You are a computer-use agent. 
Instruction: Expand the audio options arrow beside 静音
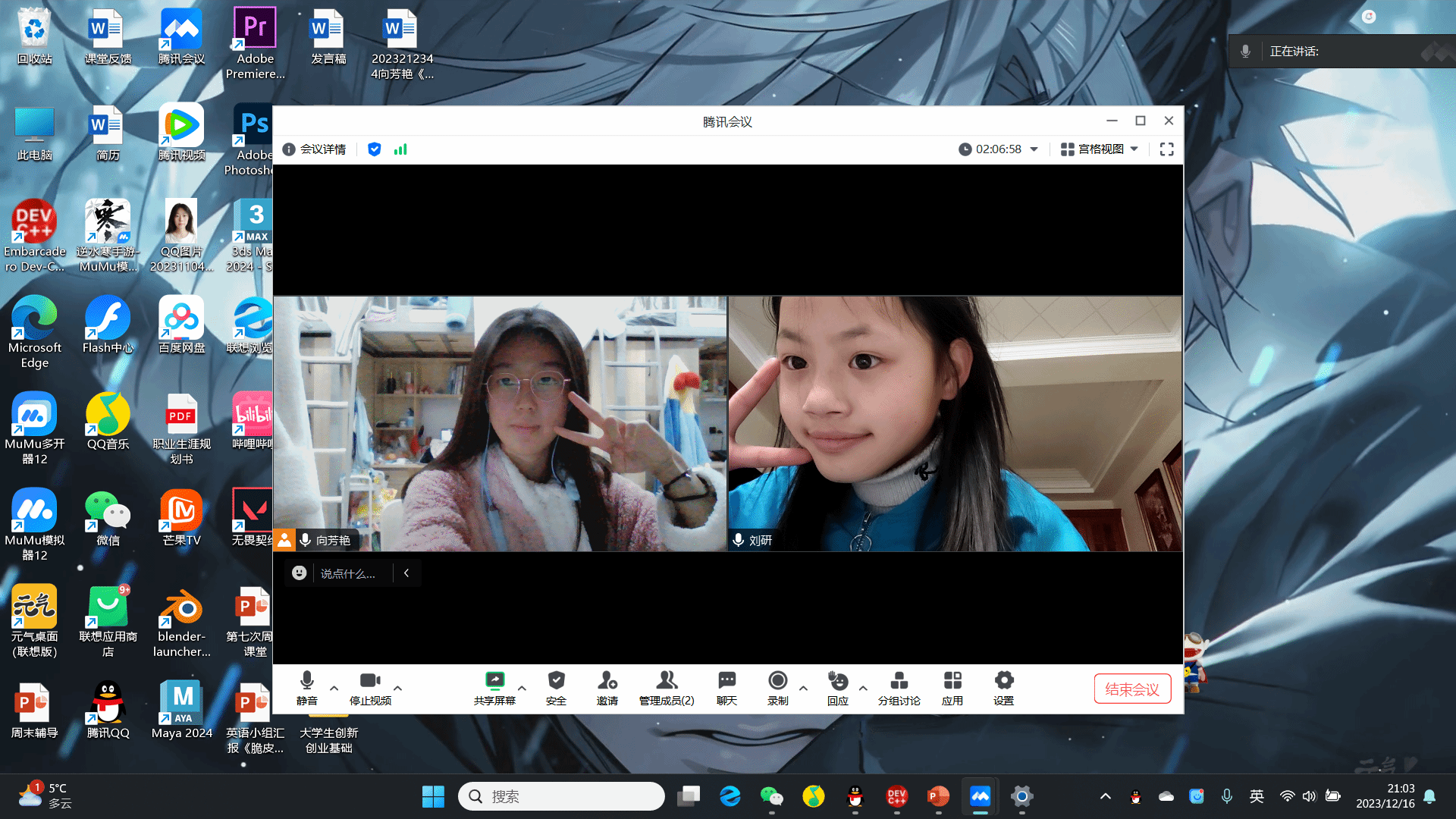(334, 688)
